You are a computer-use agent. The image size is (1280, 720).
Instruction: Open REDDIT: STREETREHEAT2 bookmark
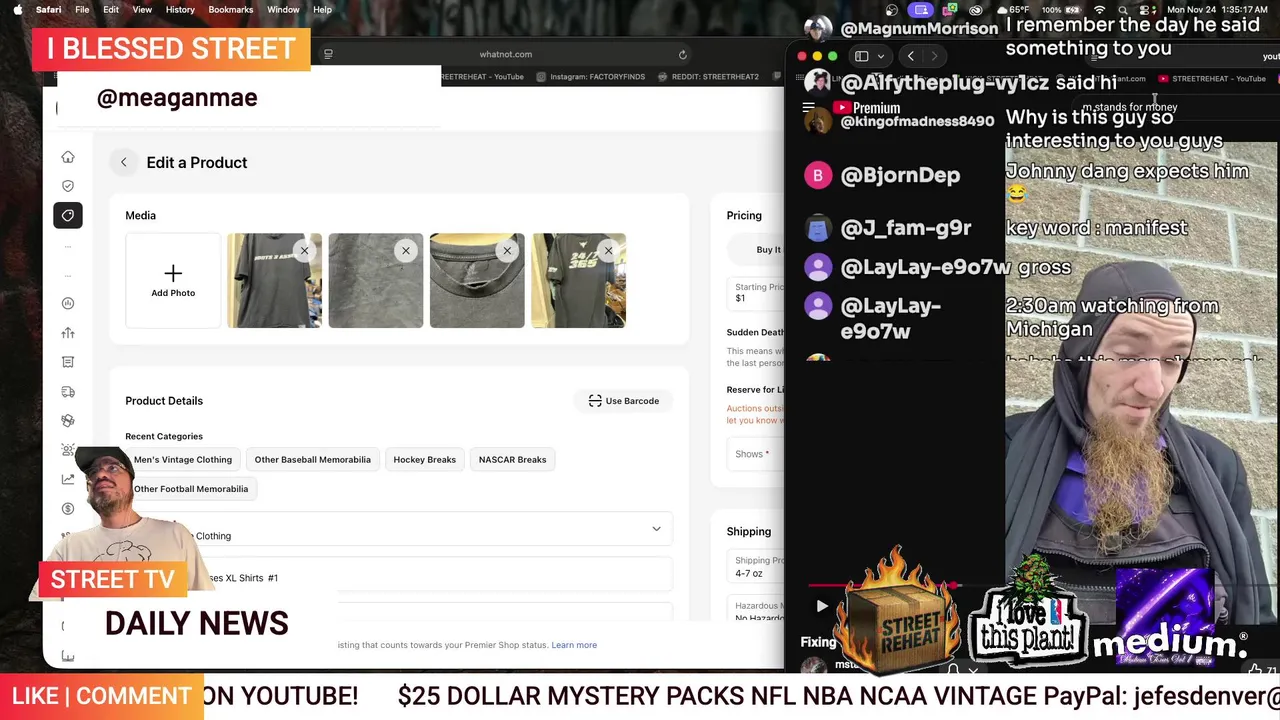709,77
